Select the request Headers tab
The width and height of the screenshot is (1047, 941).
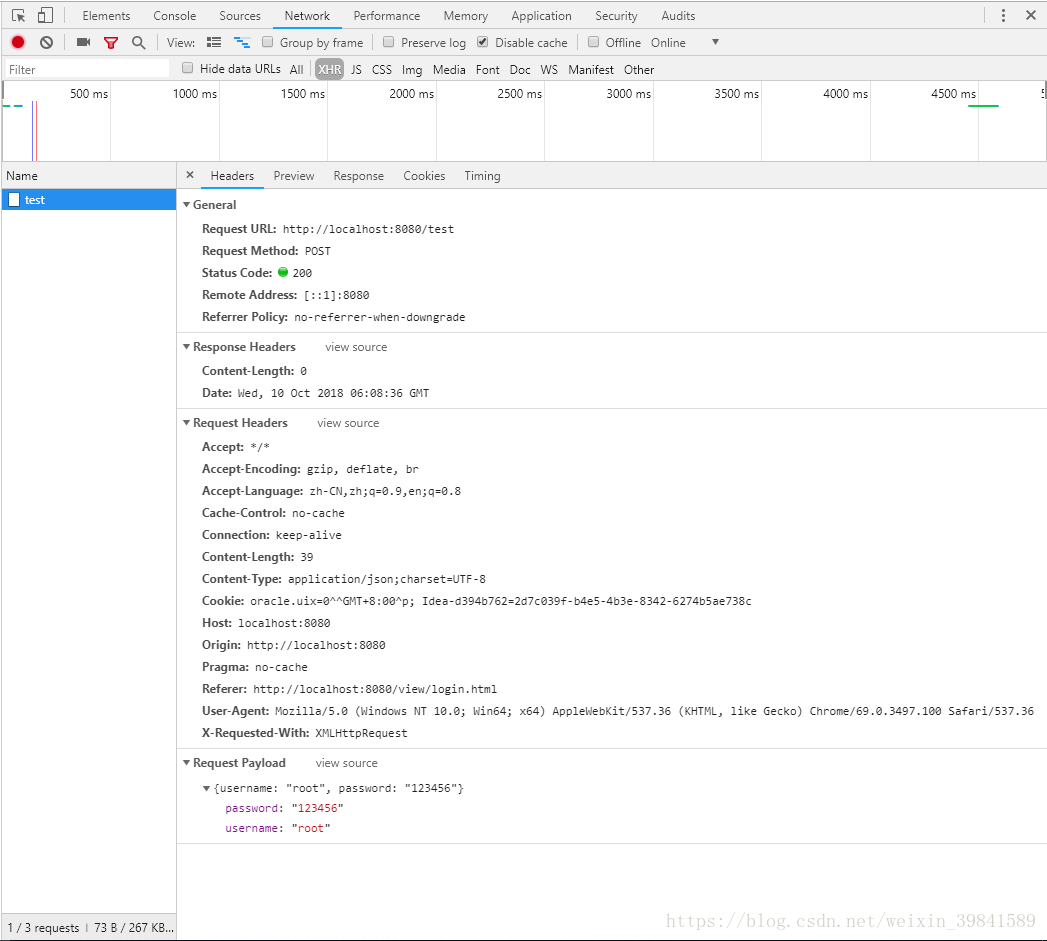coord(232,176)
